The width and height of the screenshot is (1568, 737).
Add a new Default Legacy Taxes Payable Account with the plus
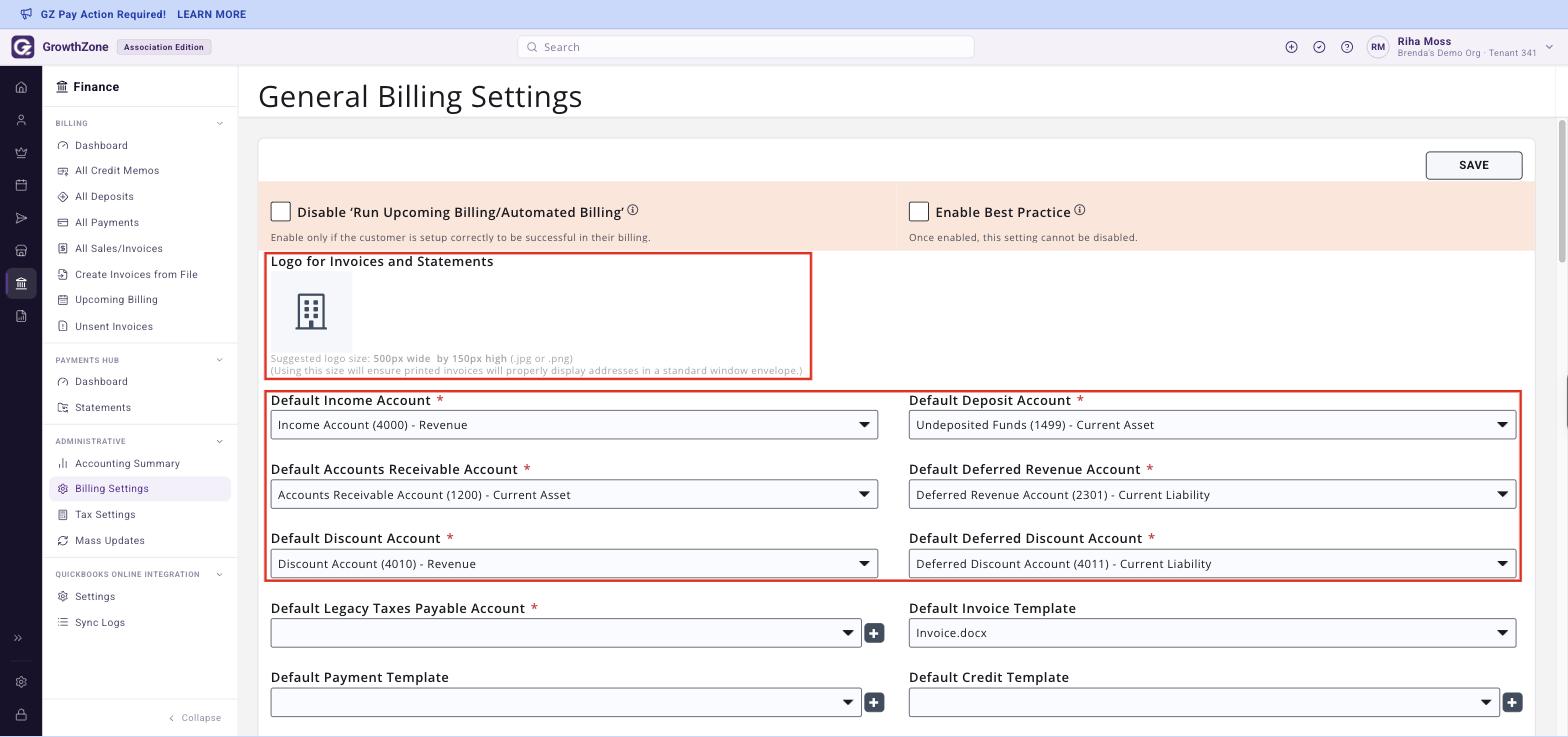(x=874, y=633)
